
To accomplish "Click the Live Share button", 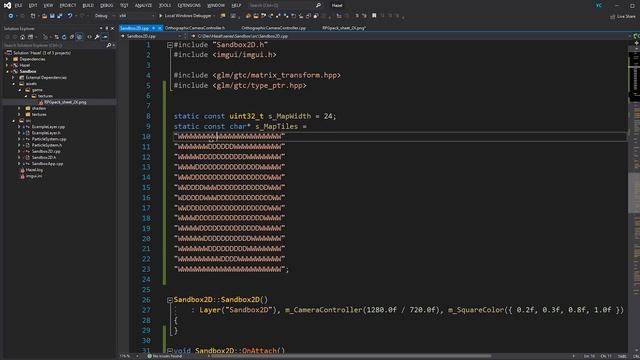I will click(623, 16).
